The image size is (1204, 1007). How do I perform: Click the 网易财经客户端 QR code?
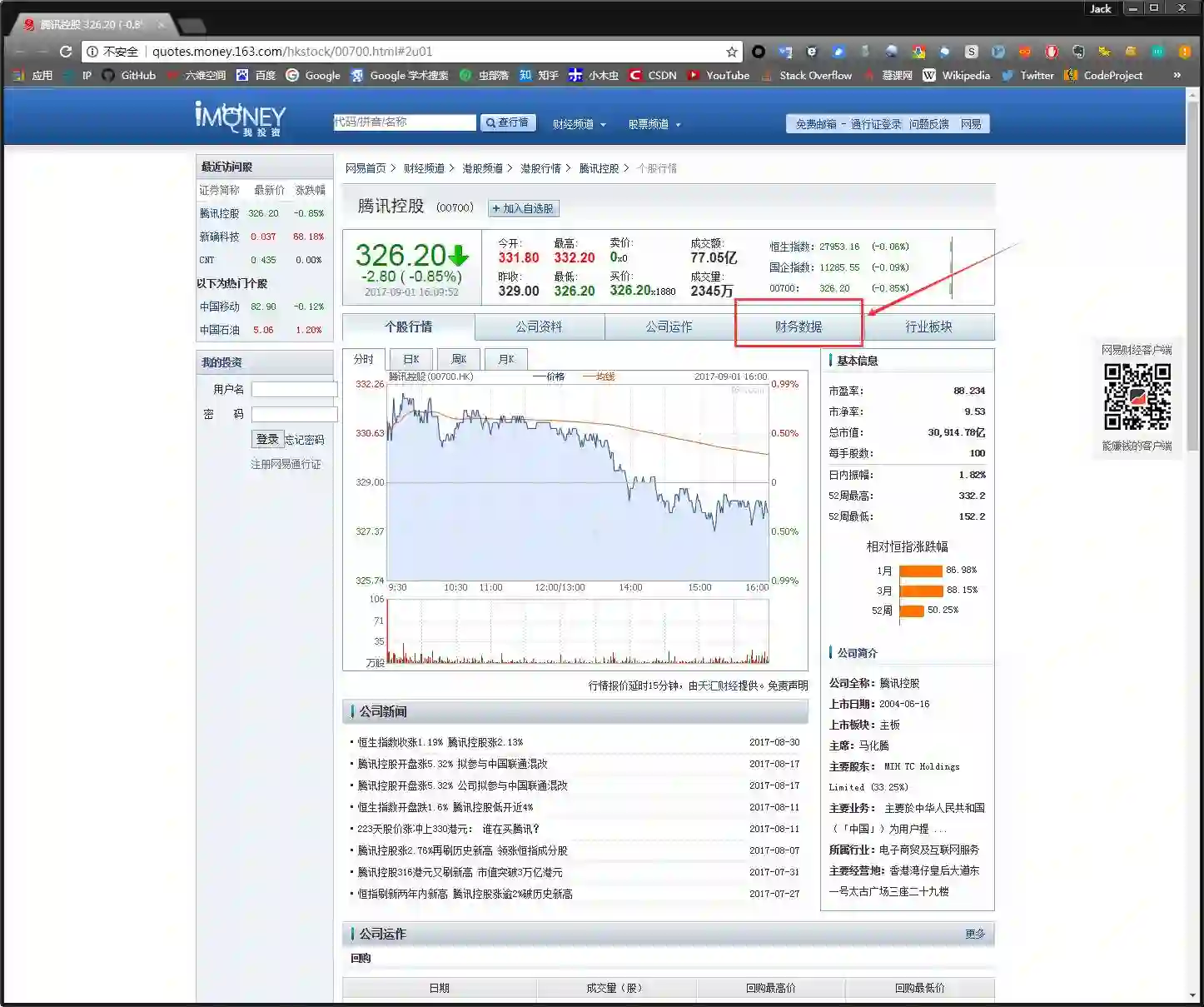1137,396
